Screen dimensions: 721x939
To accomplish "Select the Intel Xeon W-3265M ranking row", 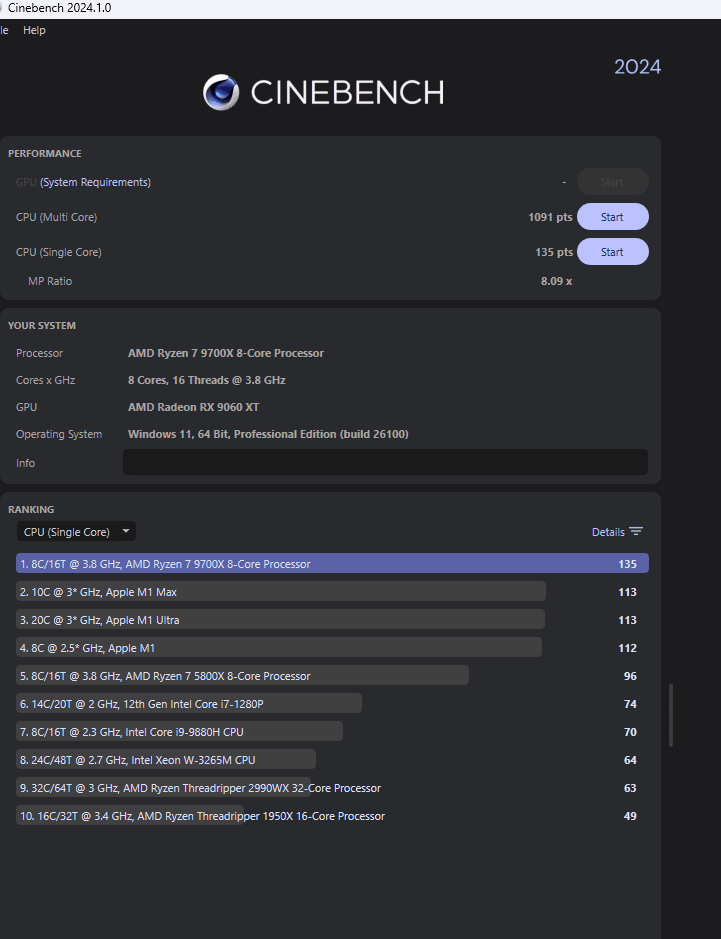I will tap(332, 760).
